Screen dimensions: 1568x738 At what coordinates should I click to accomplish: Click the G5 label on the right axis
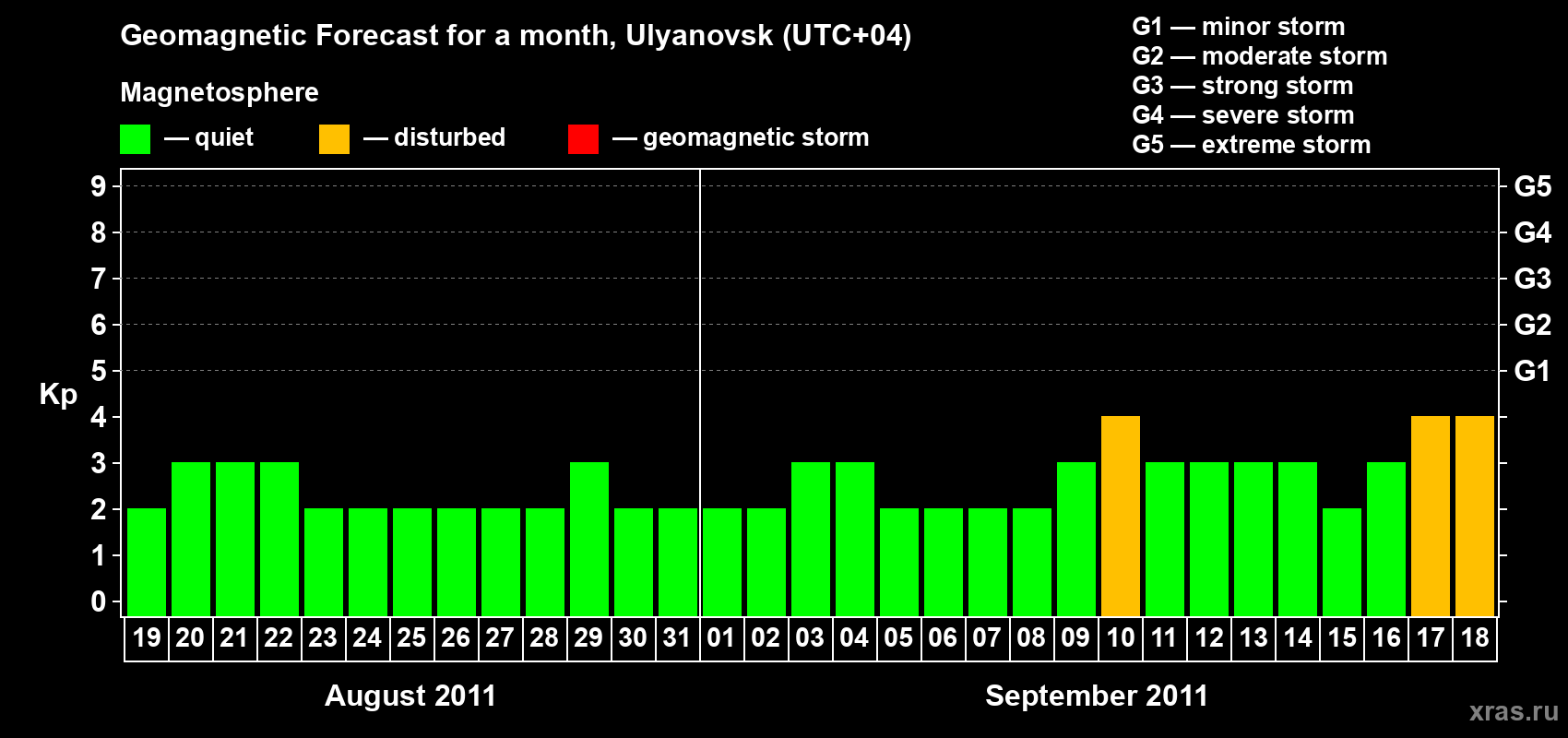pos(1533,186)
